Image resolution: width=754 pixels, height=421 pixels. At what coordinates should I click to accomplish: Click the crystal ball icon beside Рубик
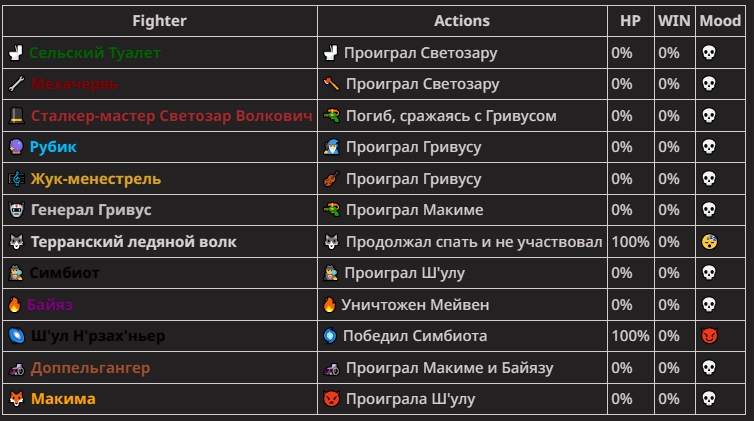(x=16, y=147)
